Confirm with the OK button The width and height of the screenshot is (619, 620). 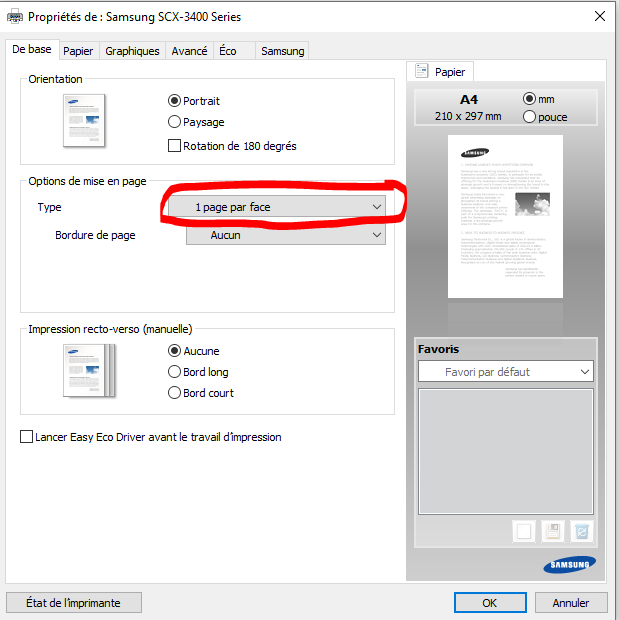(x=490, y=603)
